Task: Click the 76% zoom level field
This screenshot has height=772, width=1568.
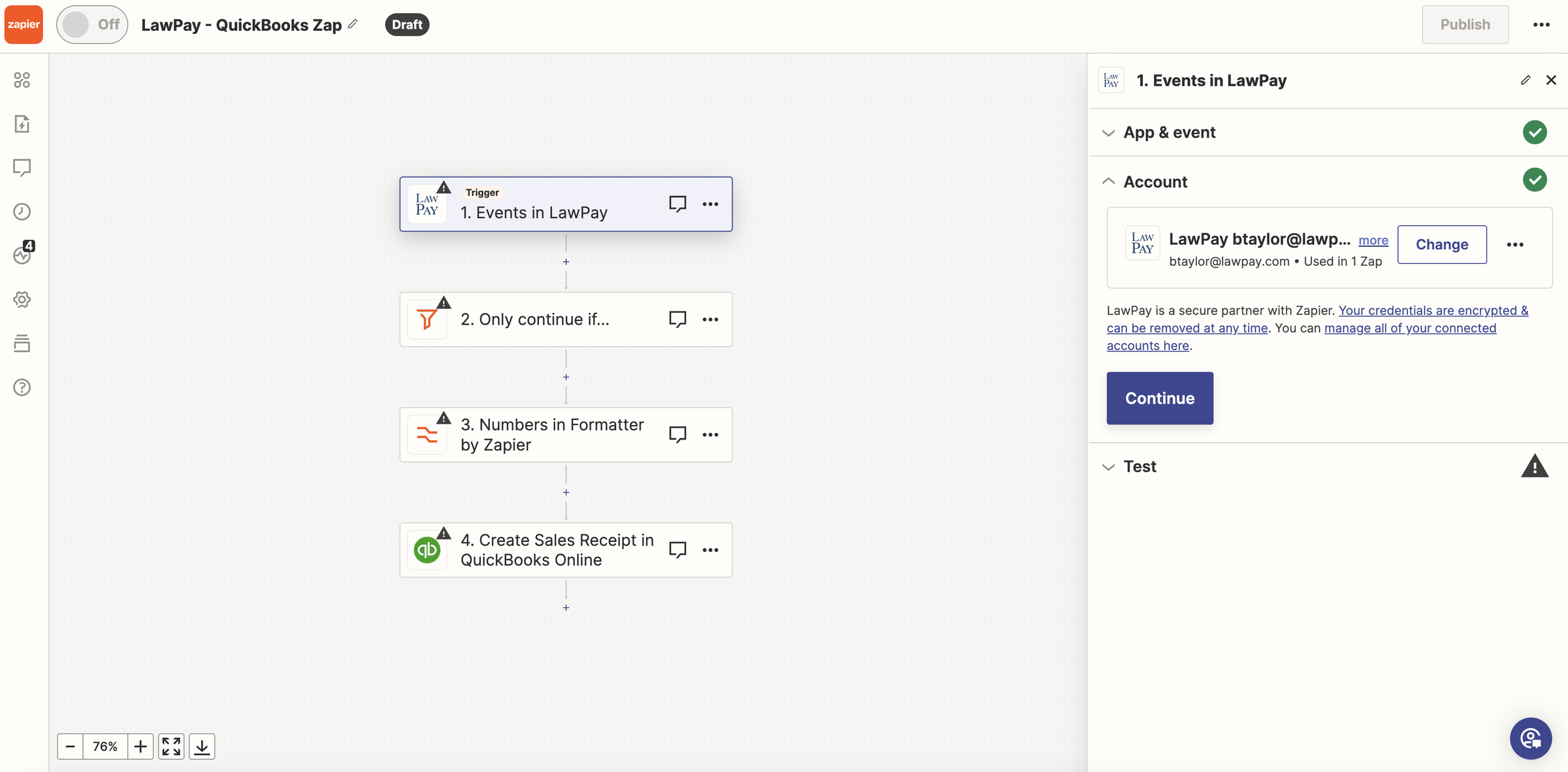Action: click(x=105, y=746)
